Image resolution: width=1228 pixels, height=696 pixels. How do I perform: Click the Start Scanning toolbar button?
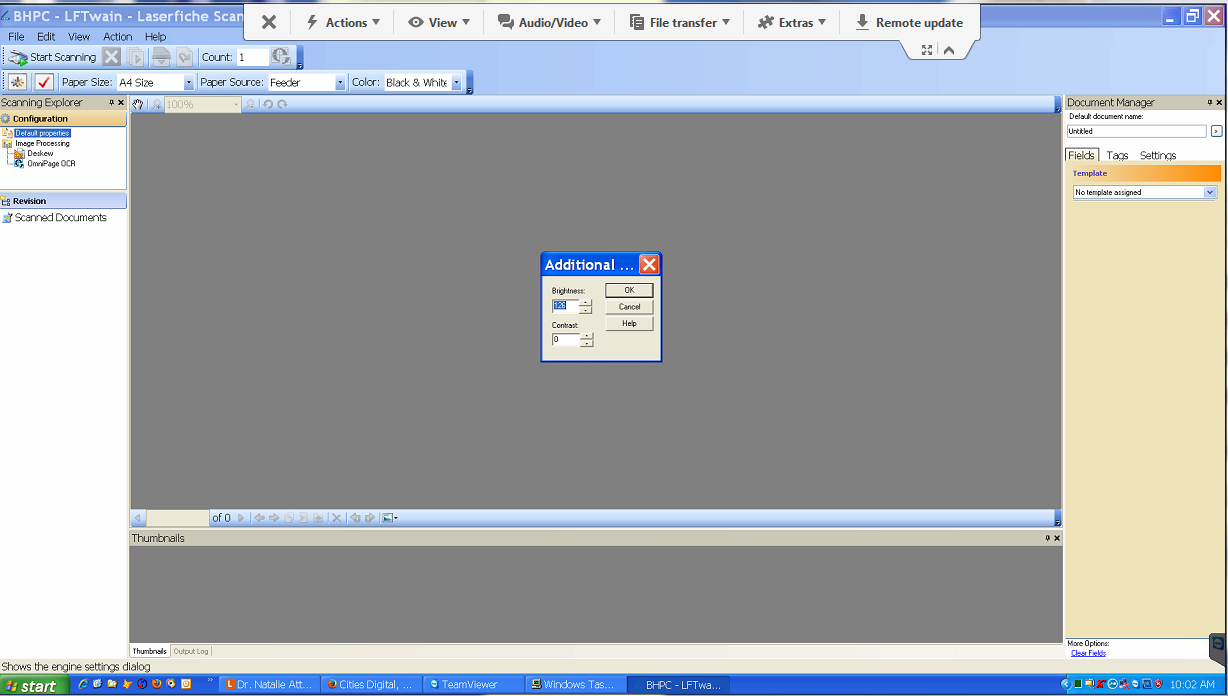53,58
